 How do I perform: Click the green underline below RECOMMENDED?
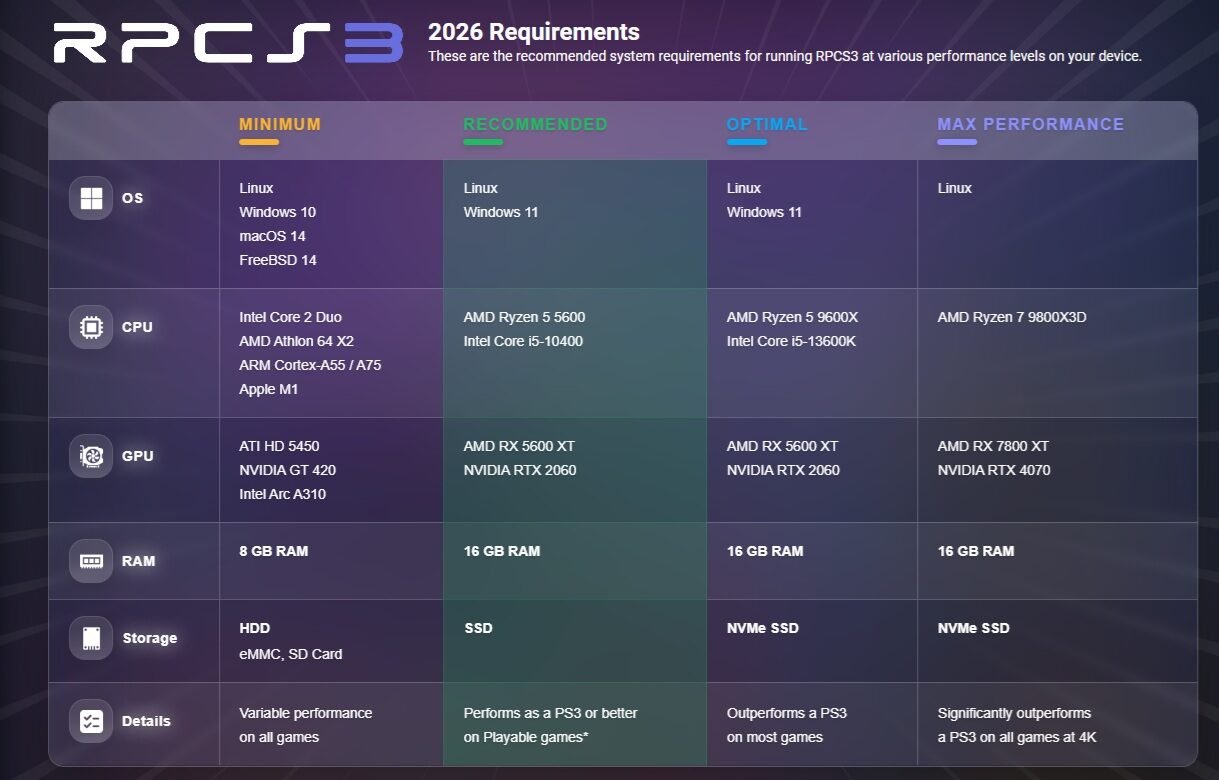point(483,142)
